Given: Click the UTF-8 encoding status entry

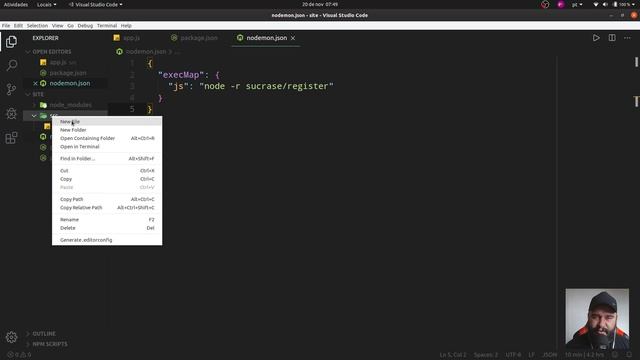Looking at the screenshot, I should 513,355.
